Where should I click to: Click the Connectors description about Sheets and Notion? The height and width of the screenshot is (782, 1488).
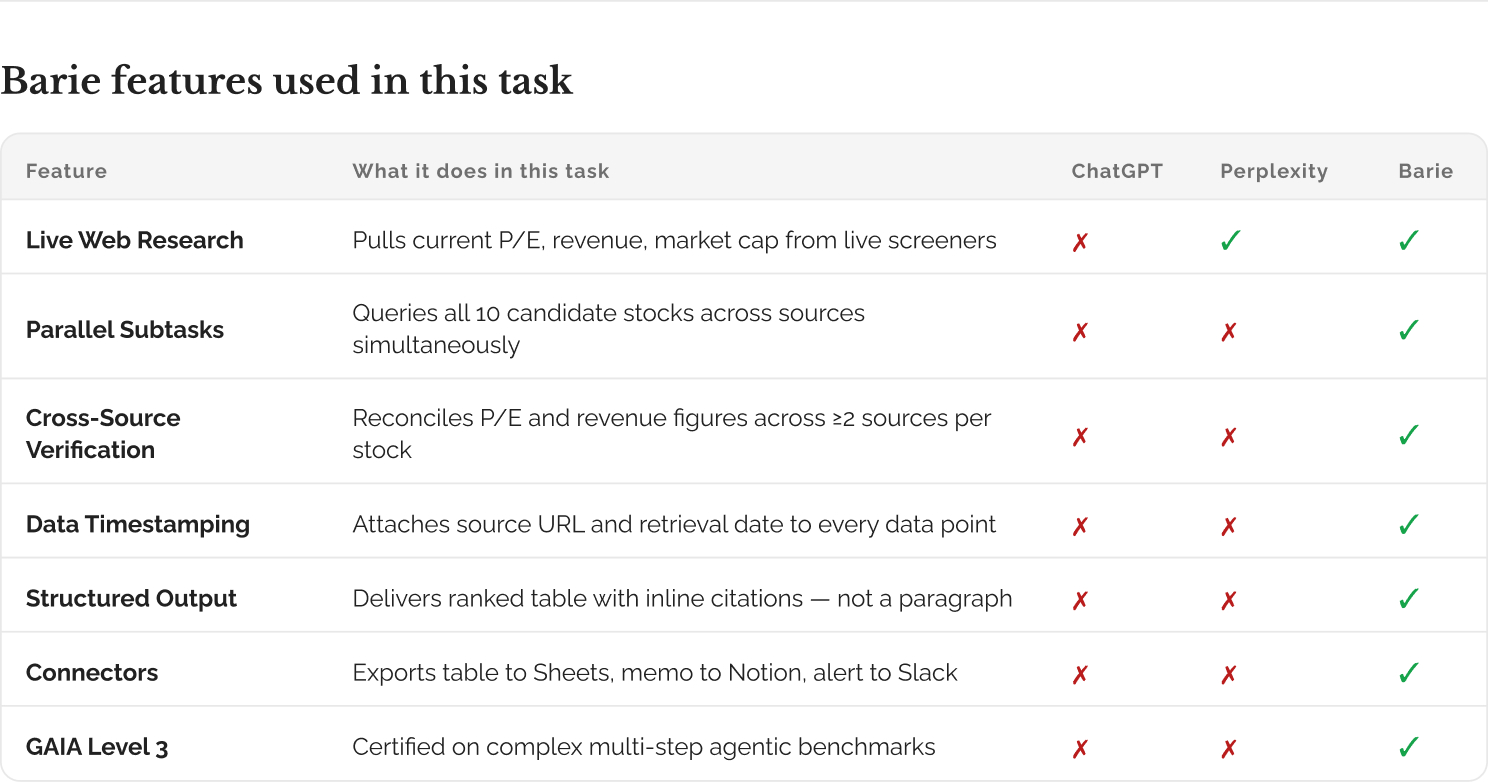click(x=655, y=673)
